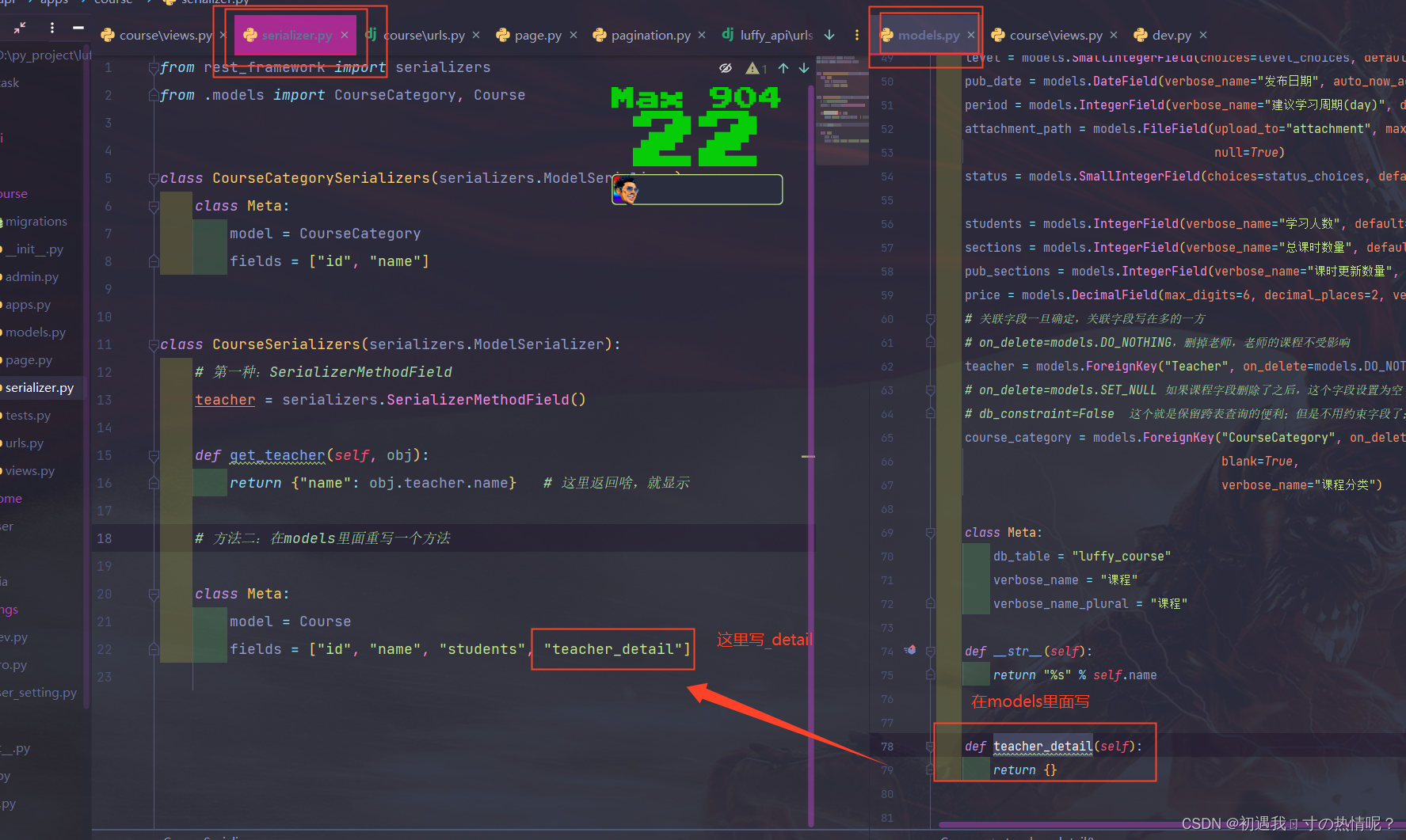Select admin.py in project tree
The width and height of the screenshot is (1406, 840).
[x=32, y=277]
